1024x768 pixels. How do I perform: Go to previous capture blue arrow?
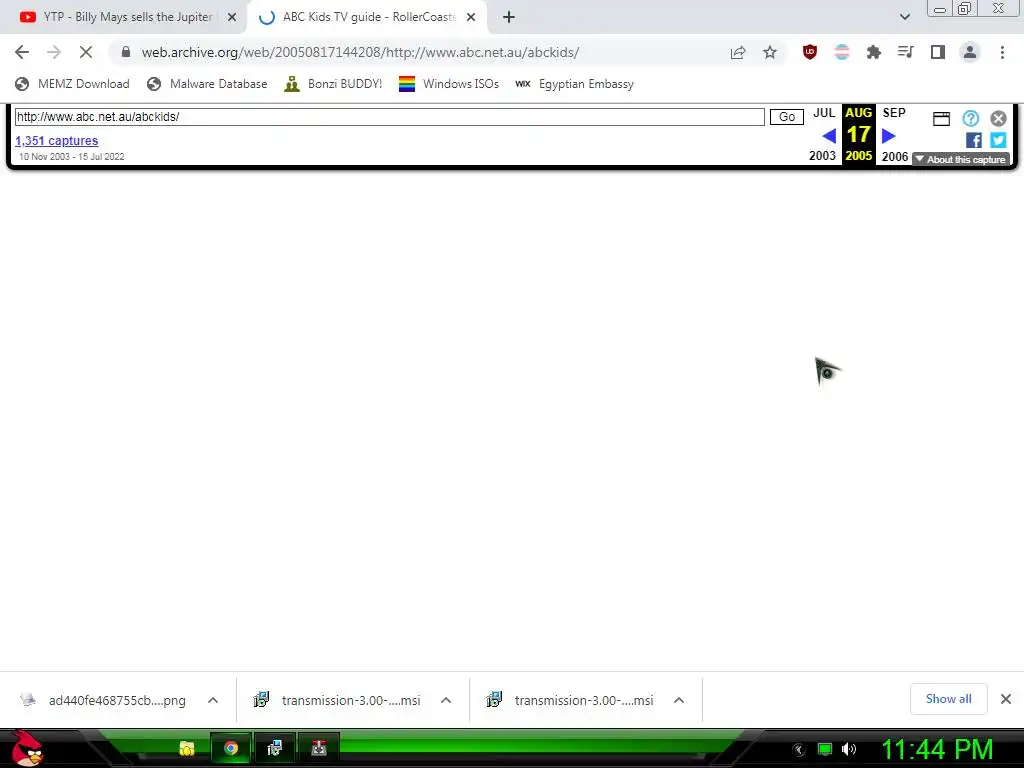tap(829, 136)
